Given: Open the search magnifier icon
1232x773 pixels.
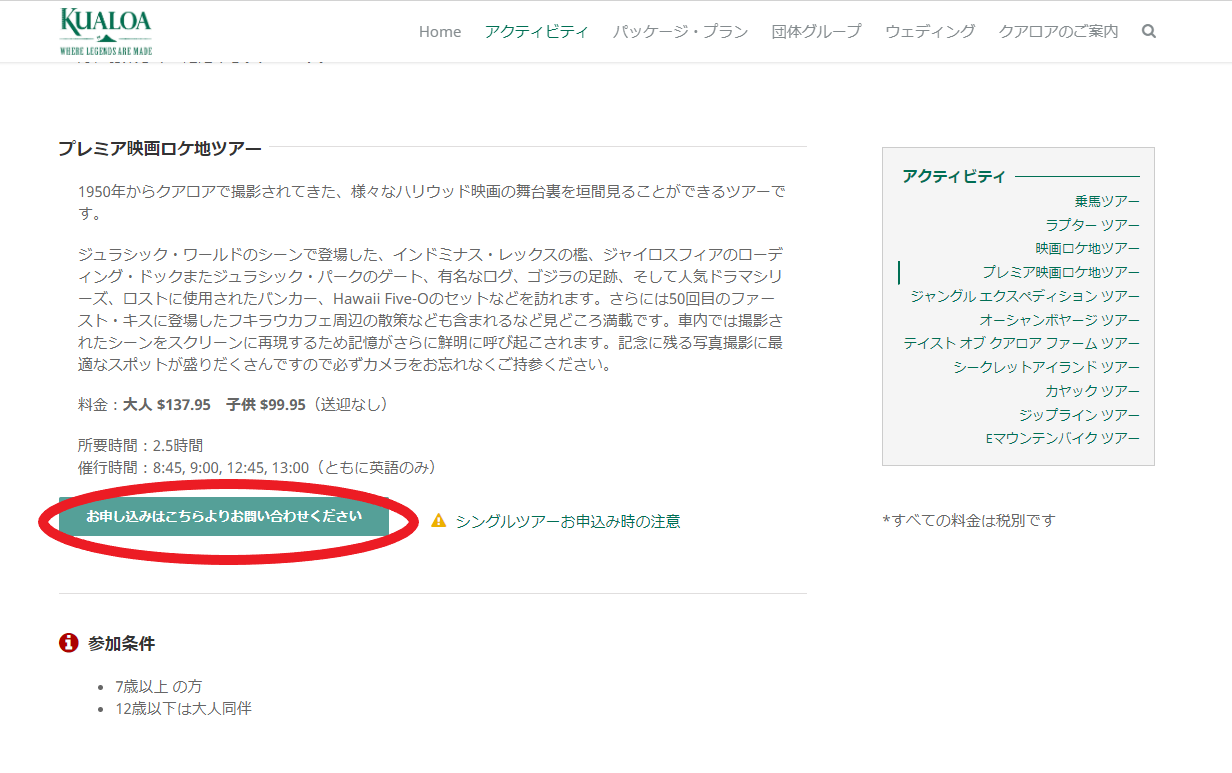Looking at the screenshot, I should (x=1149, y=31).
